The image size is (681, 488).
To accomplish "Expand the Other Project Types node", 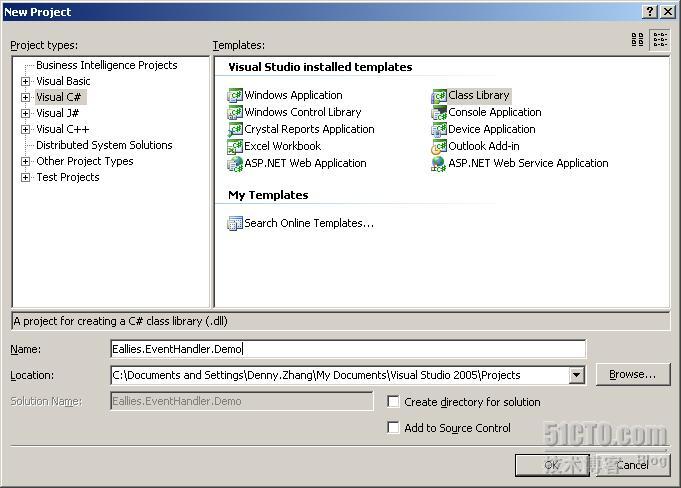I will (26, 162).
